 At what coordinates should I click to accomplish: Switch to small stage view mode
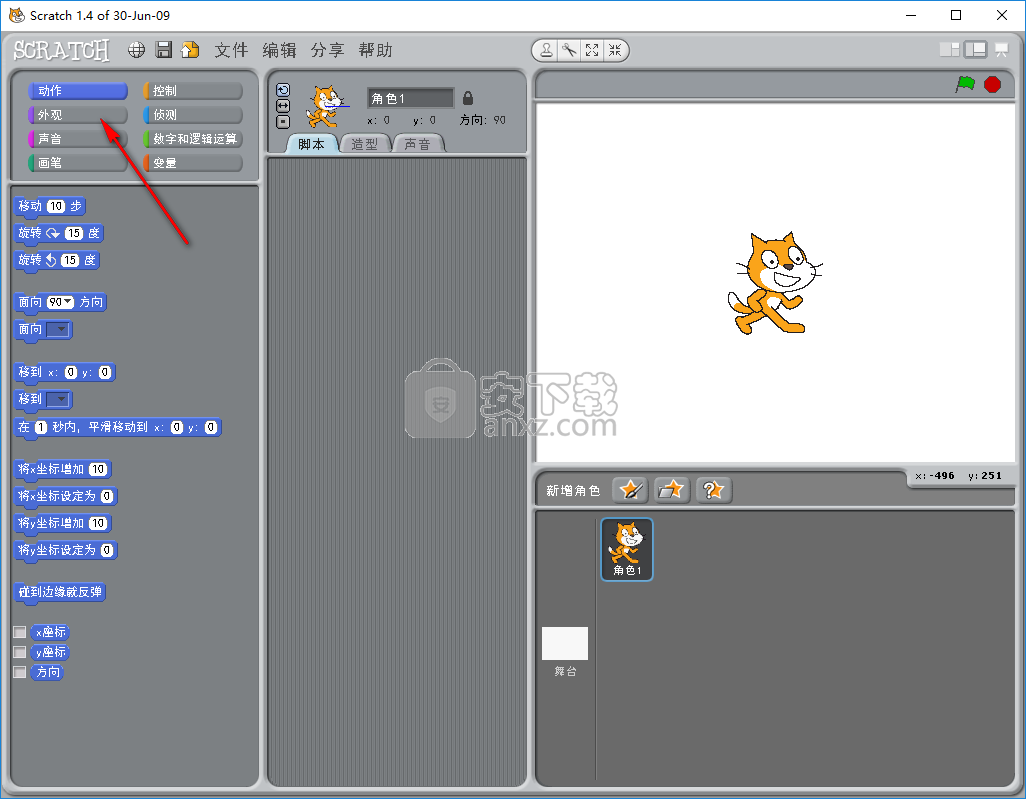(949, 50)
